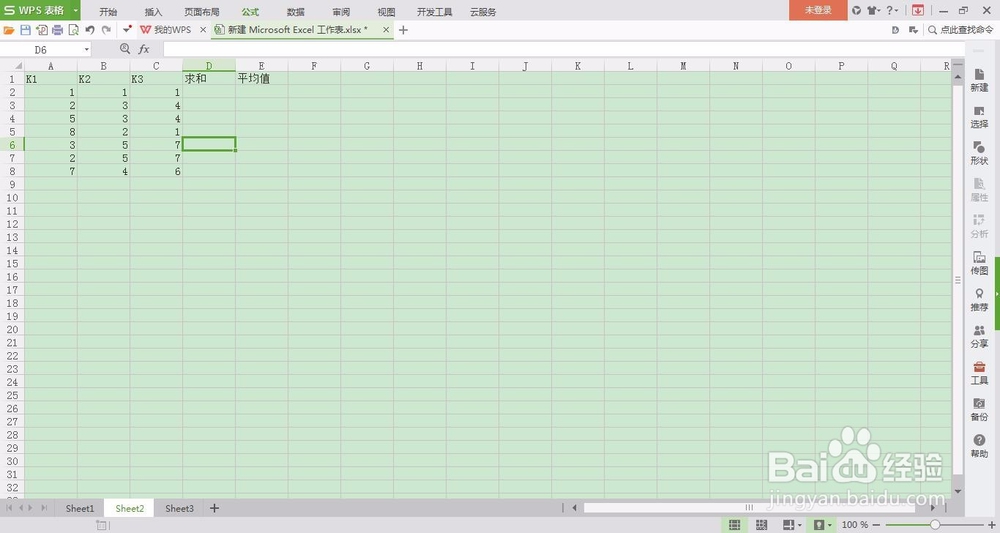1000x533 pixels.
Task: Switch to page break preview in status bar
Action: point(761,525)
